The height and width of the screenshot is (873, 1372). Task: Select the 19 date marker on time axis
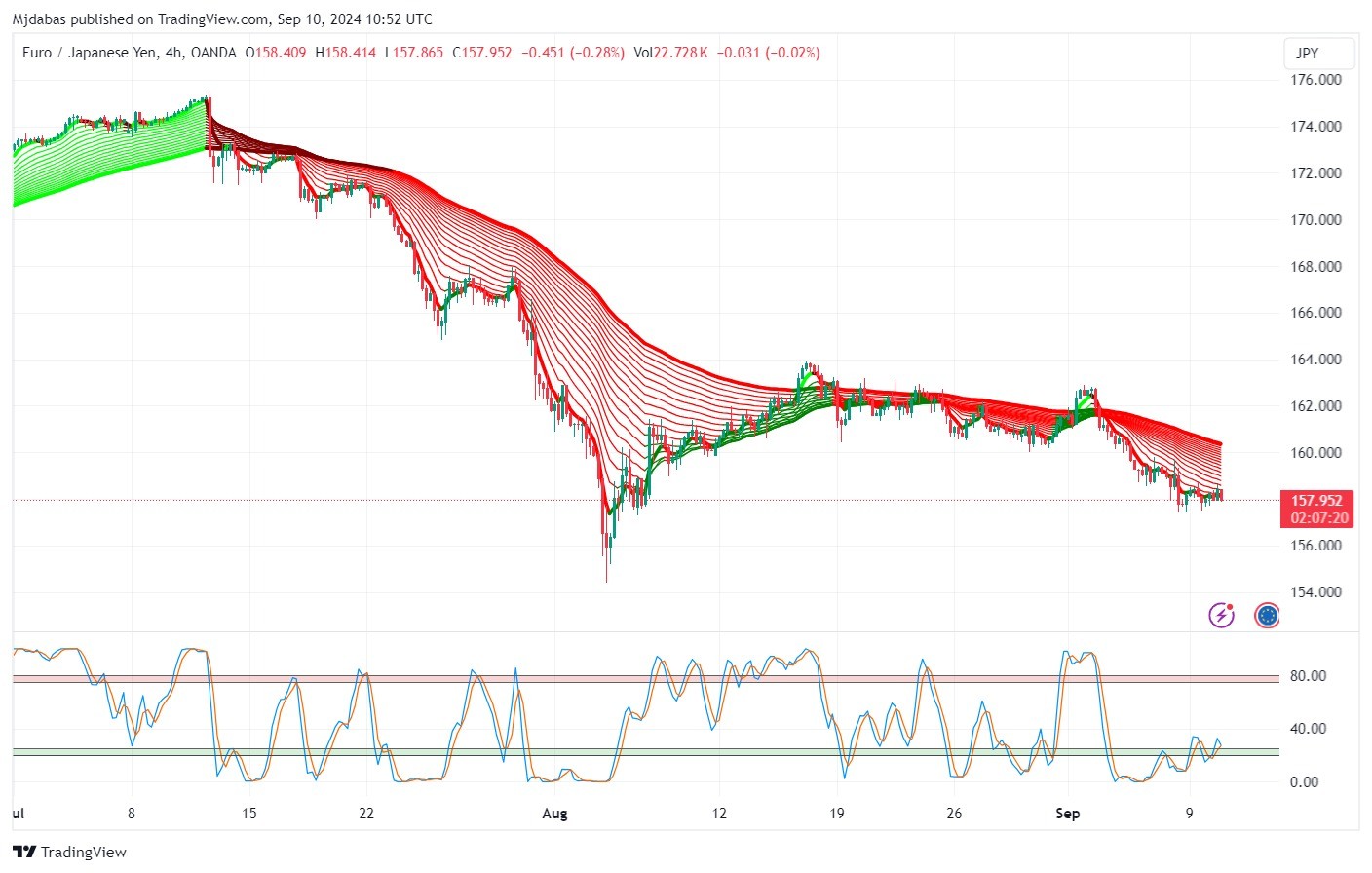(836, 814)
